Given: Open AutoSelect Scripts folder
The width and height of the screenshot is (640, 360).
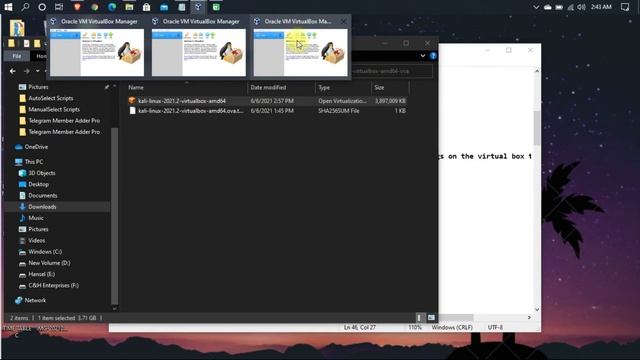Looking at the screenshot, I should 51,98.
